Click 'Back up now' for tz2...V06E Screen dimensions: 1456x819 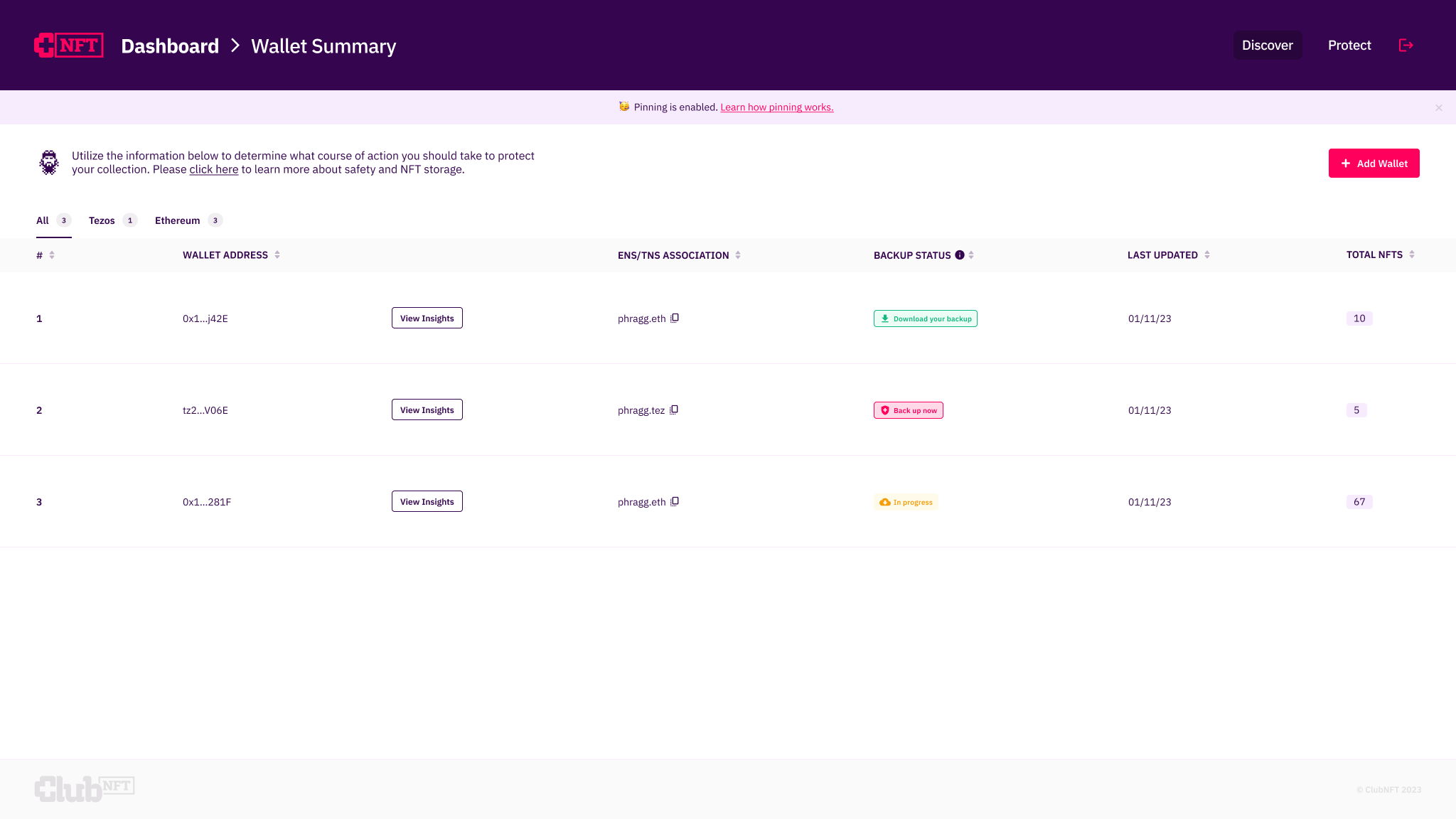(908, 410)
